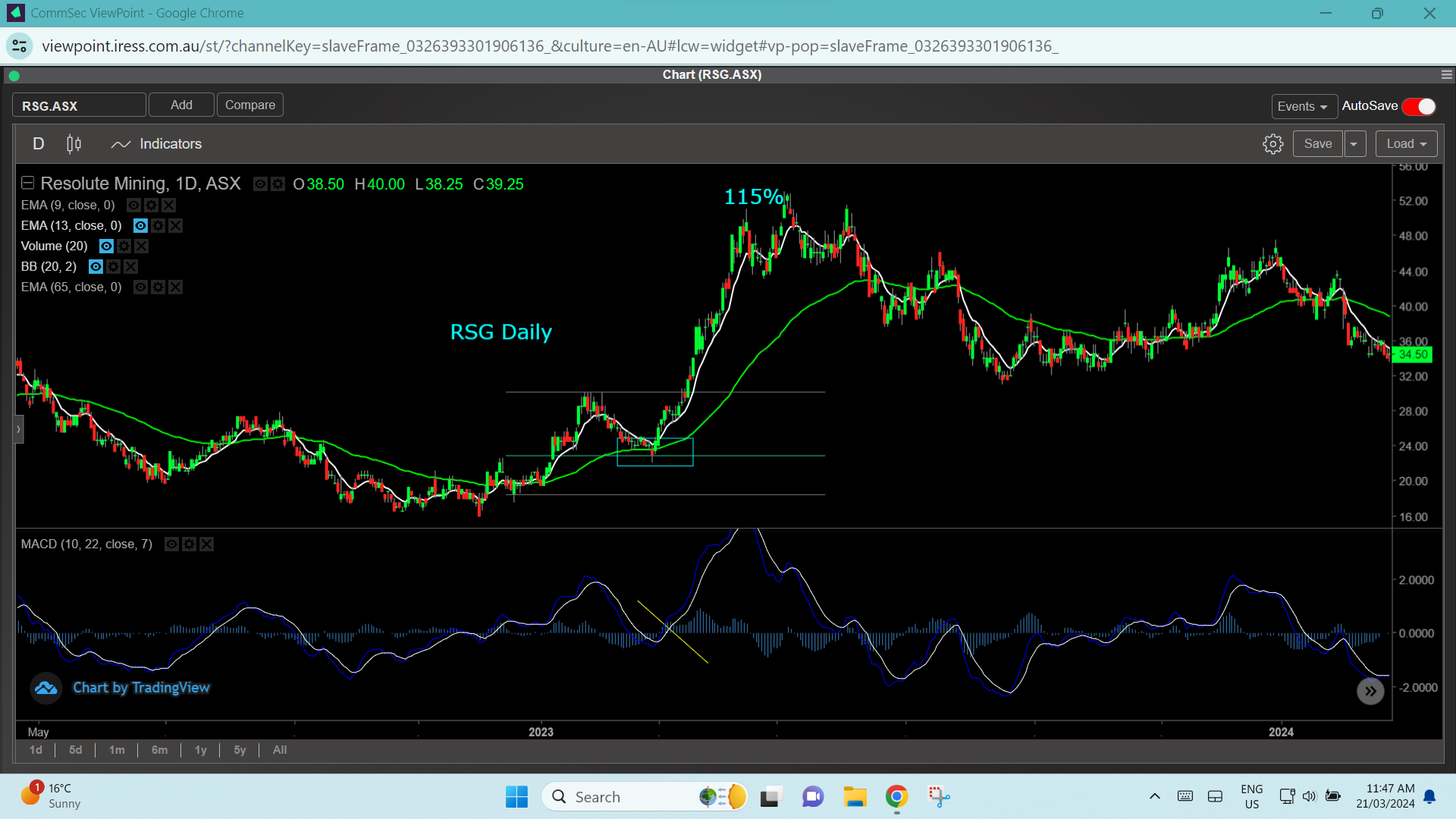Open MACD indicator settings gear

190,544
